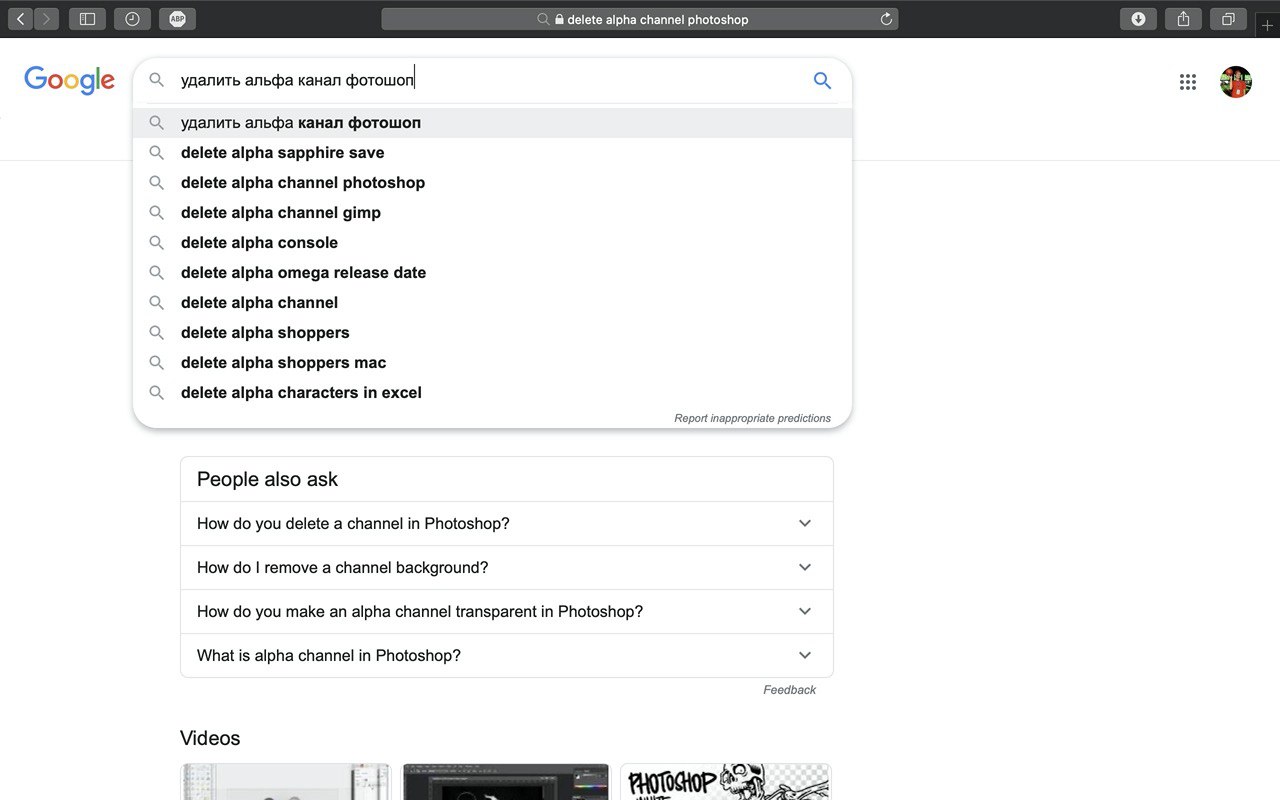Click chevron for 'What is alpha channel' question

click(805, 655)
